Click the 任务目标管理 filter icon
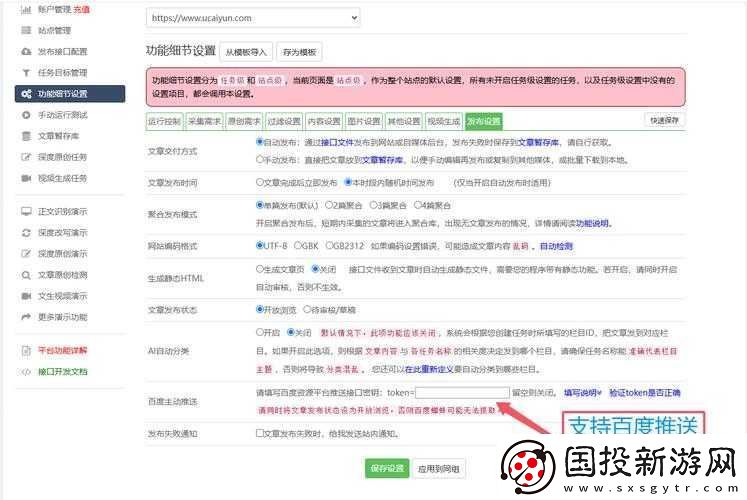 click(x=26, y=73)
